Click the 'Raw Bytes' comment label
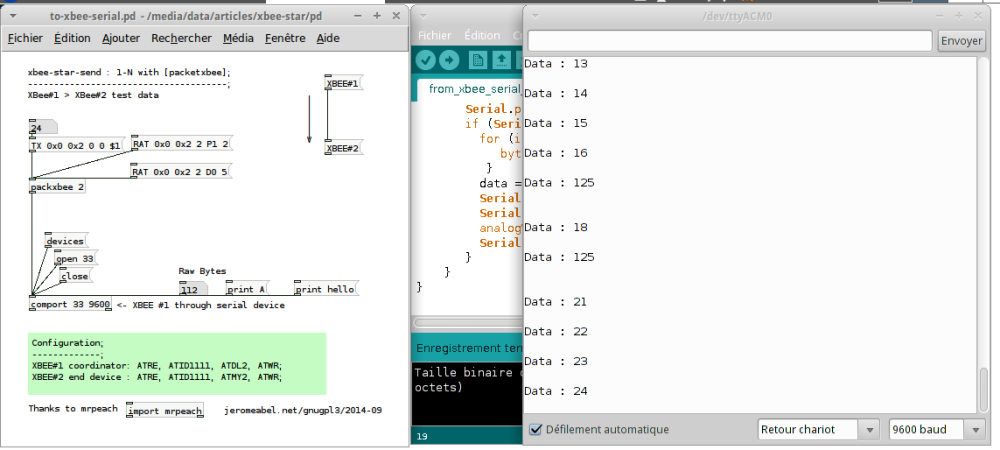 (202, 271)
